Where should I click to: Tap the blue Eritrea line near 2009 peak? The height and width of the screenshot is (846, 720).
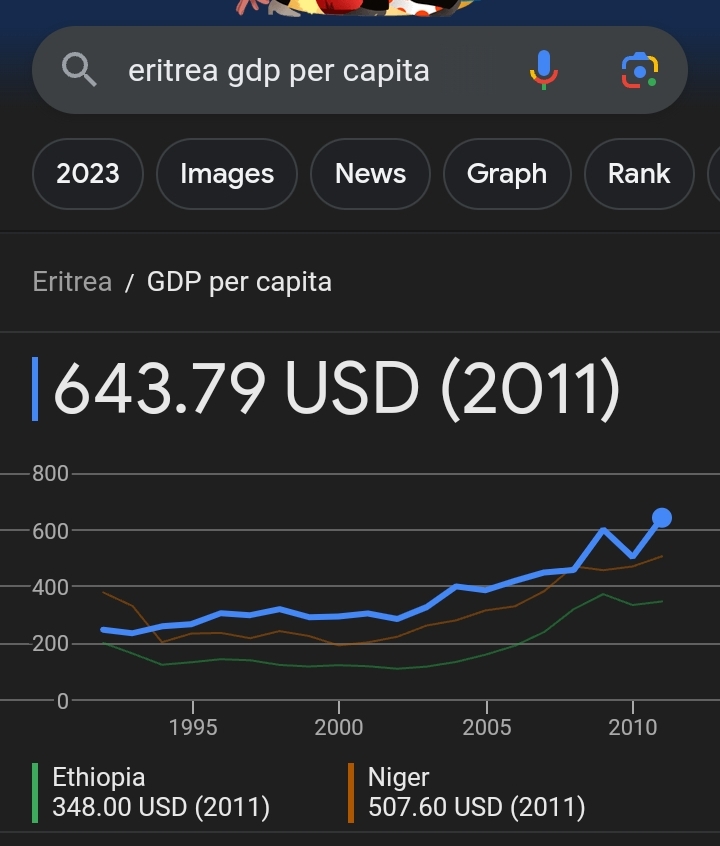tap(603, 531)
